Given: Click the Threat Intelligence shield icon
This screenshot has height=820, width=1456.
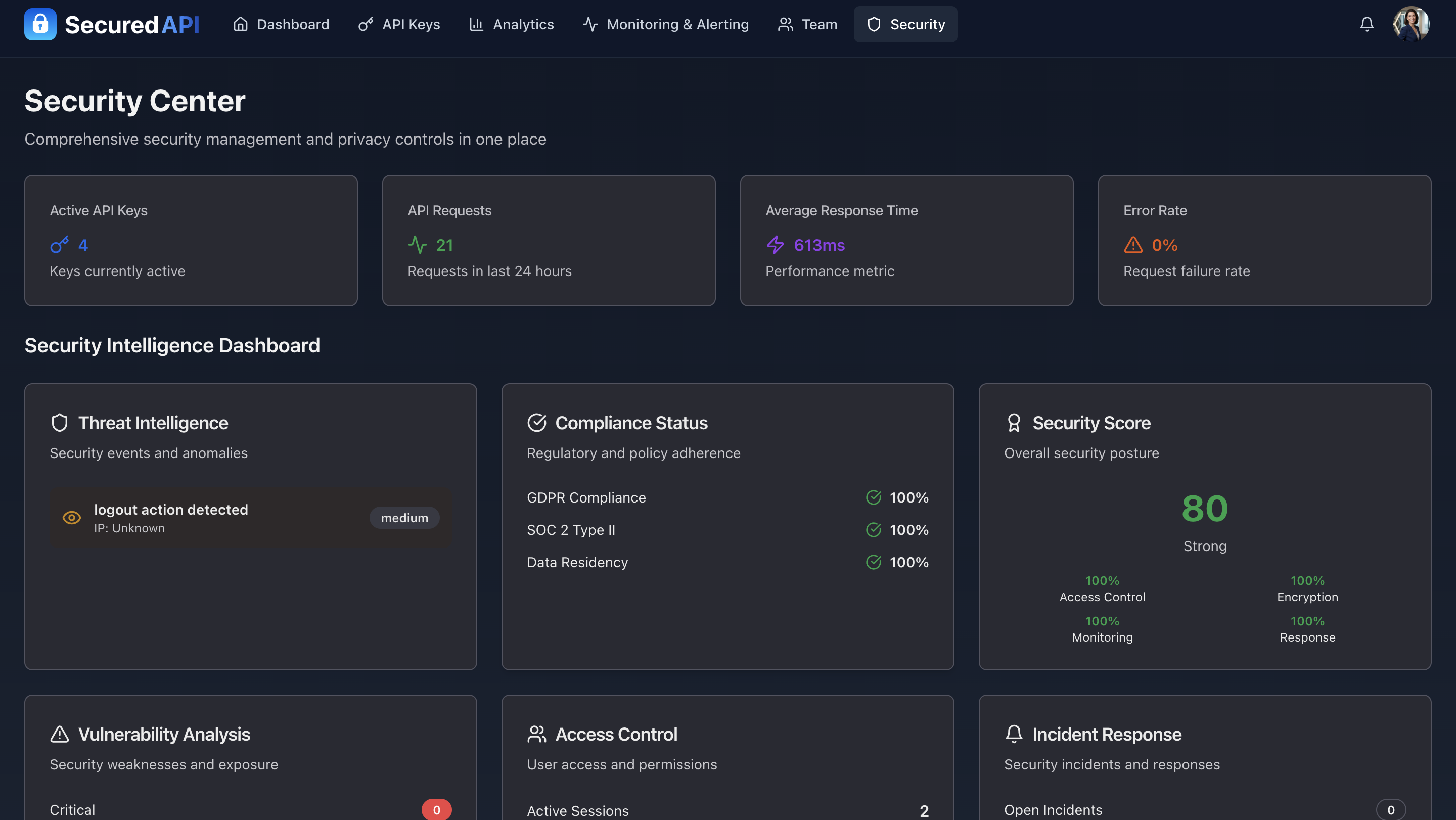Looking at the screenshot, I should pos(60,422).
